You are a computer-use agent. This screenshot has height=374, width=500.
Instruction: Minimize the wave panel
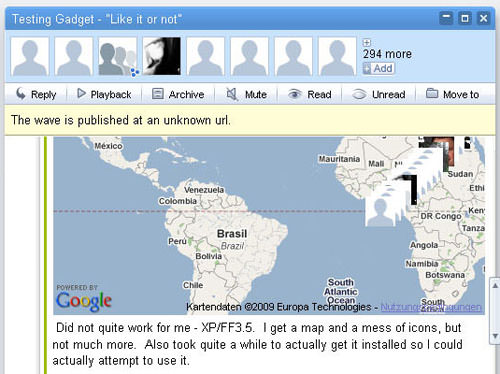[x=446, y=18]
